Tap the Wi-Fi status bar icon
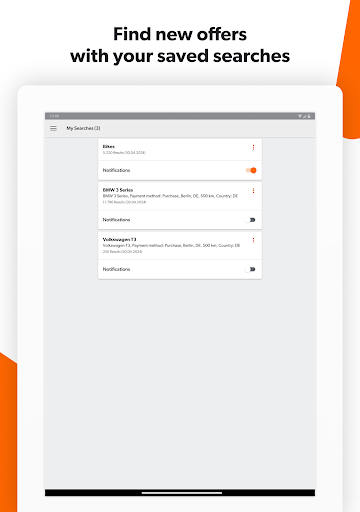This screenshot has height=512, width=360. tap(300, 116)
